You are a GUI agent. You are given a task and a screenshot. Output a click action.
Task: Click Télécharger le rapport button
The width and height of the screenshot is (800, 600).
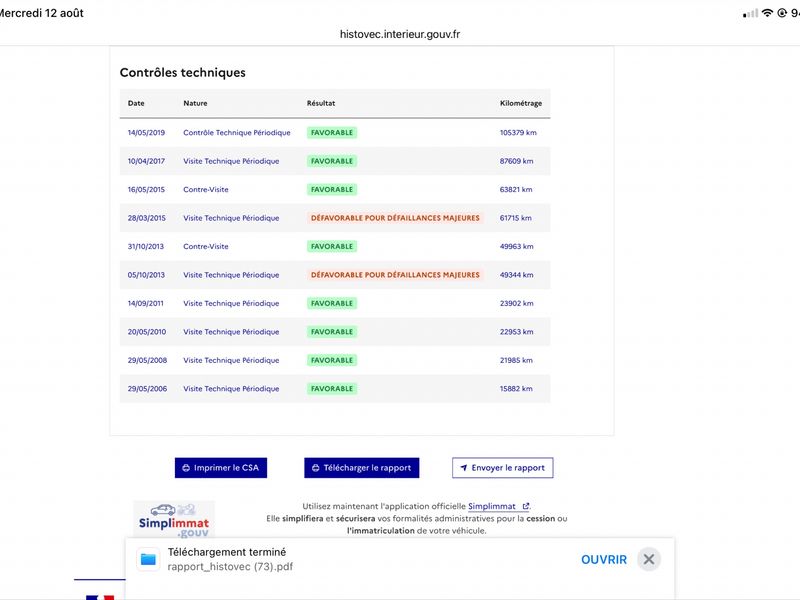362,467
